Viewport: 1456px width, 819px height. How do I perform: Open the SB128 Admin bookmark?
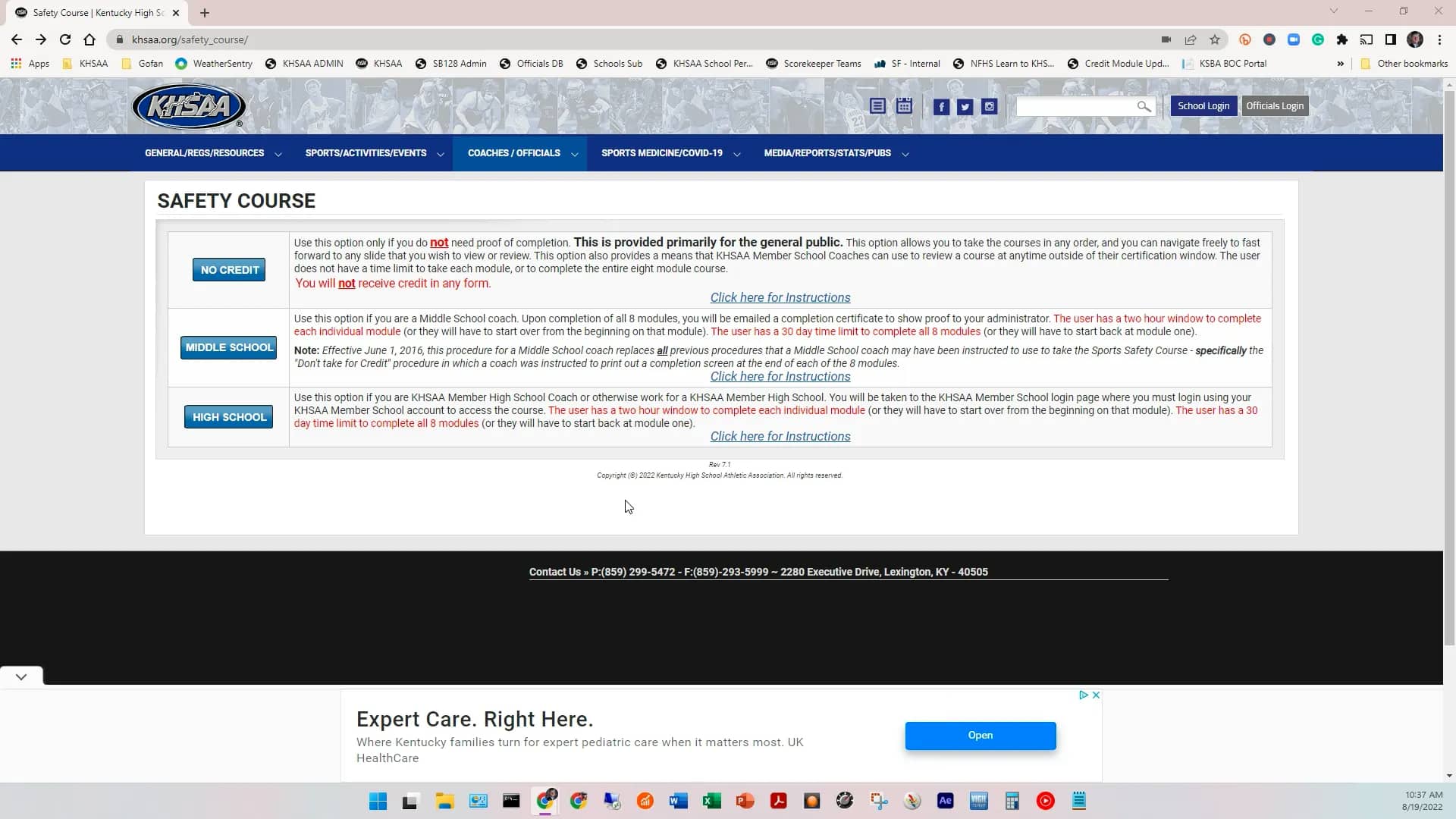tap(451, 64)
